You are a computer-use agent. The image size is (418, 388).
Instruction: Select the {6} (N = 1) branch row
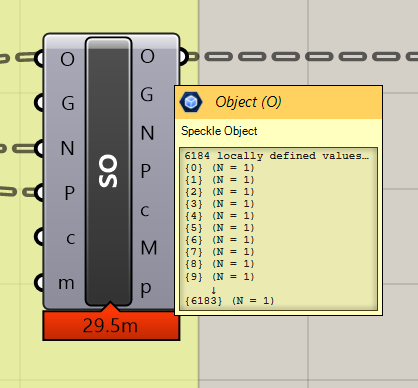pyautogui.click(x=220, y=240)
